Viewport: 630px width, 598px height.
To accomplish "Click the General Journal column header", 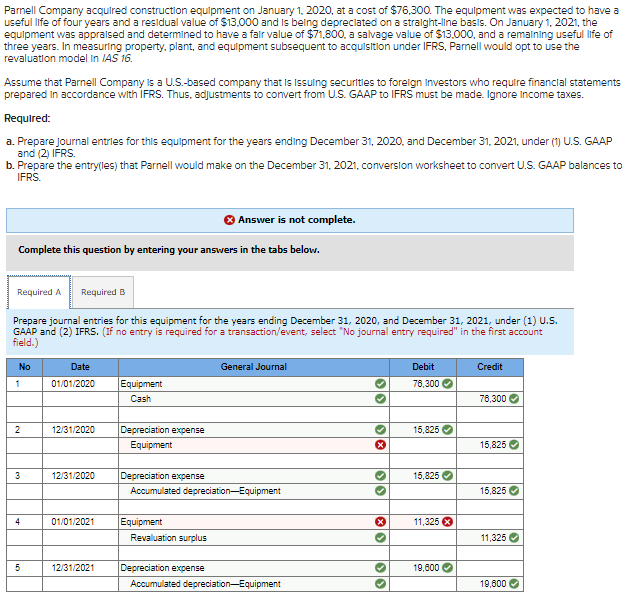I will click(254, 367).
